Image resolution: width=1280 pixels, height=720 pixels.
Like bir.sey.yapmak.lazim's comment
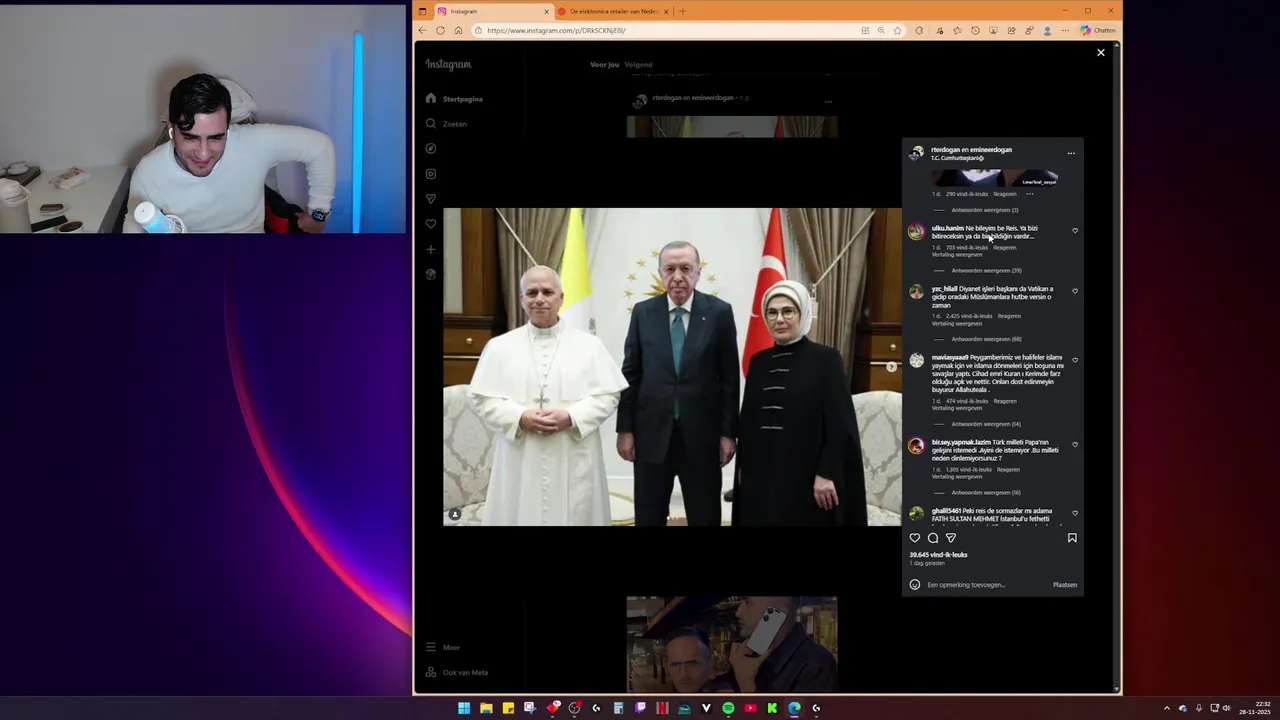tap(1075, 445)
